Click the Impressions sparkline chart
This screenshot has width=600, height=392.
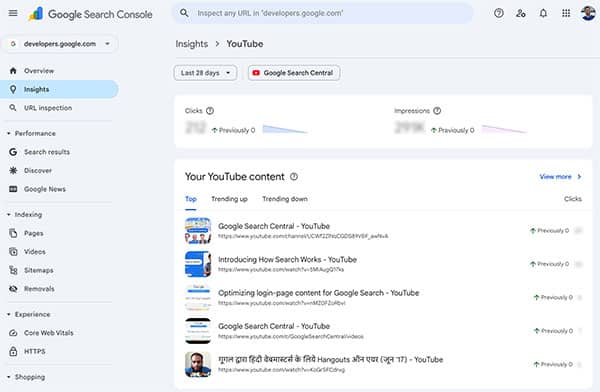point(504,130)
